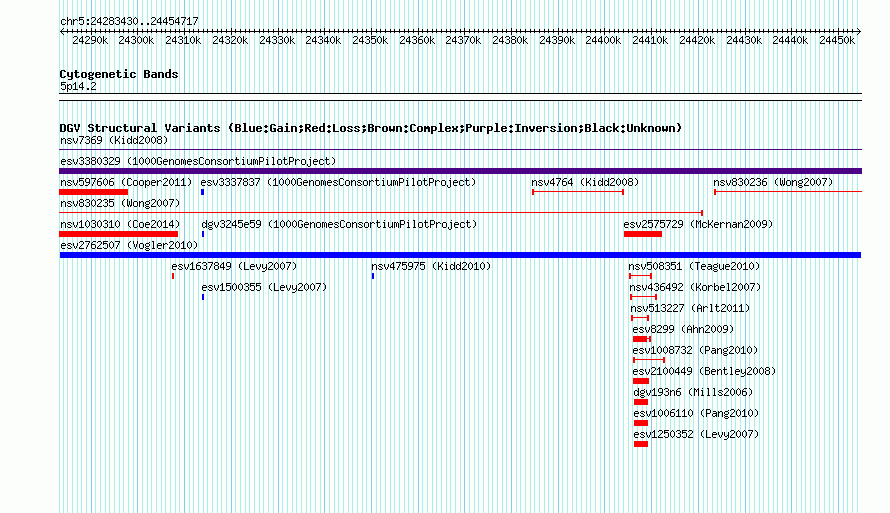Click nsv1030310 (Coe2014) label

120,224
